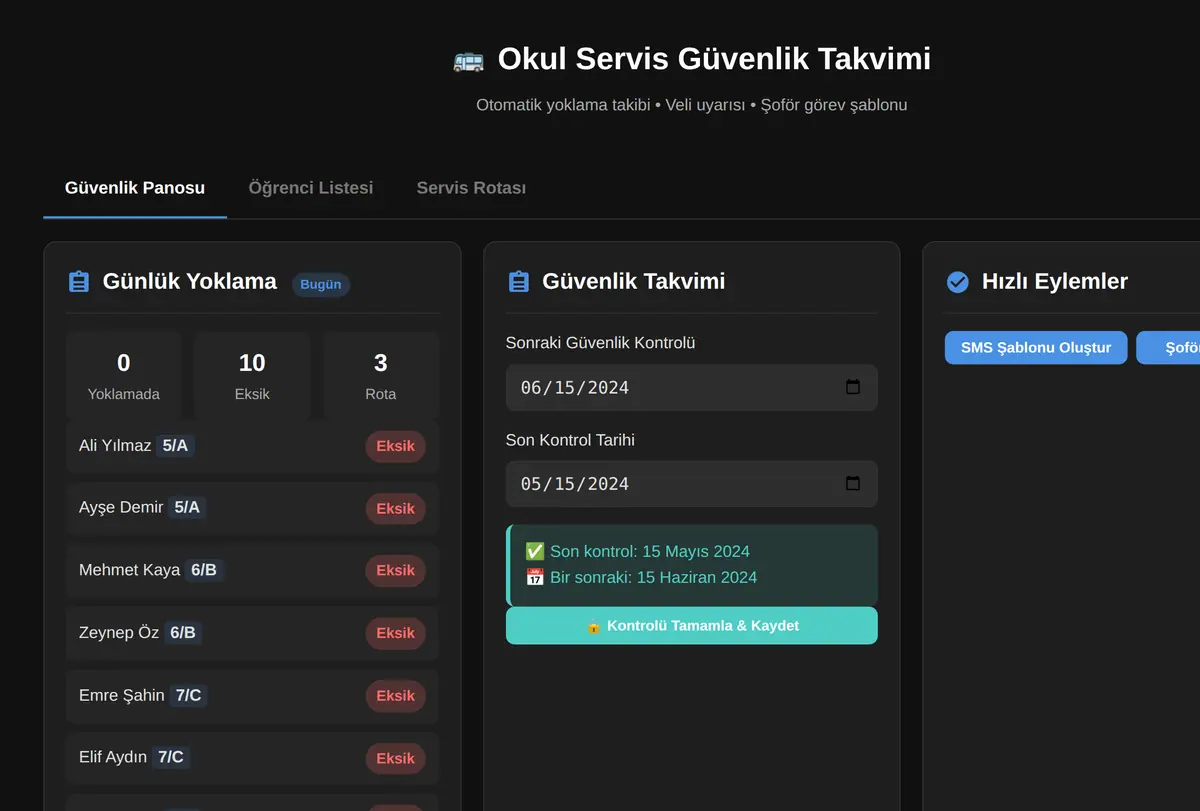Switch to the Güvenlik Panosu tab

135,188
